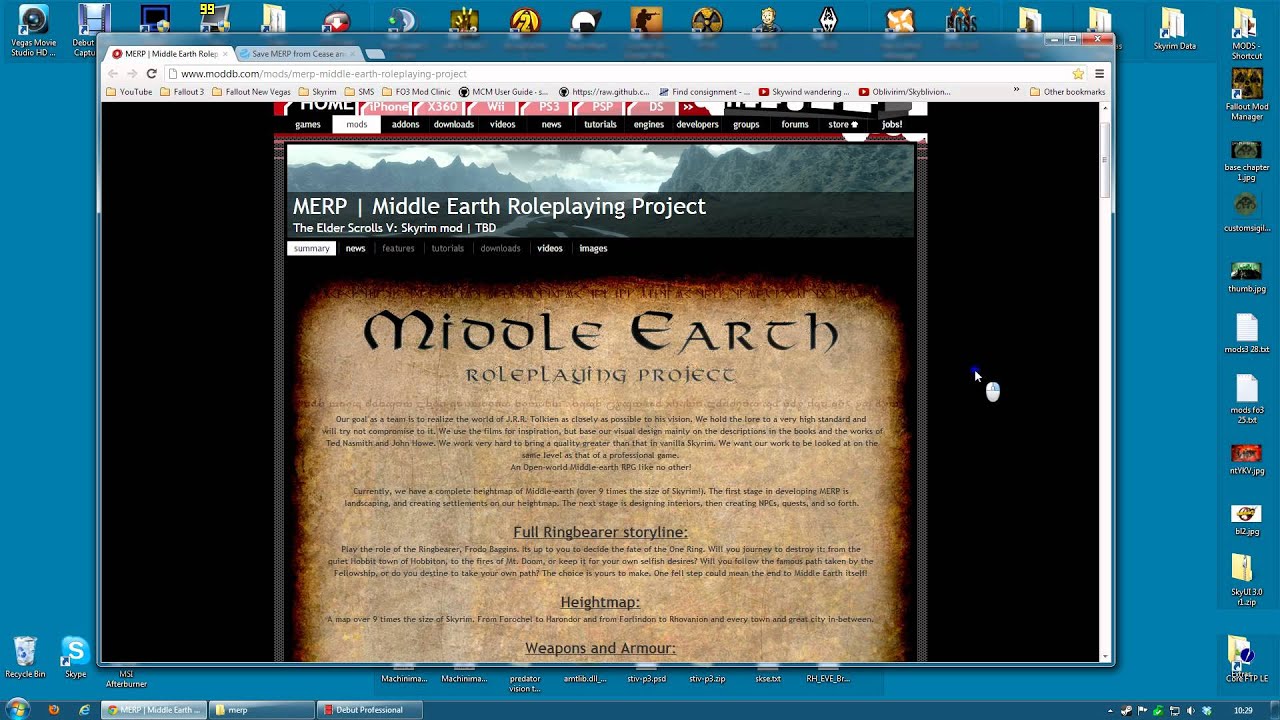Open the Skyrim Data folder on desktop
The image size is (1280, 720).
tap(1174, 29)
